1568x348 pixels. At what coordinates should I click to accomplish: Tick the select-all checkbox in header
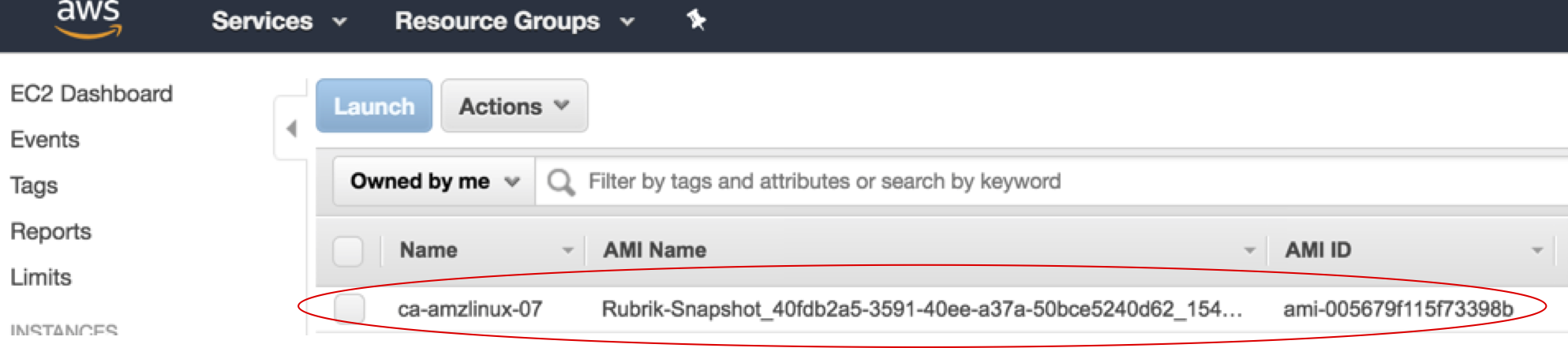[x=348, y=251]
